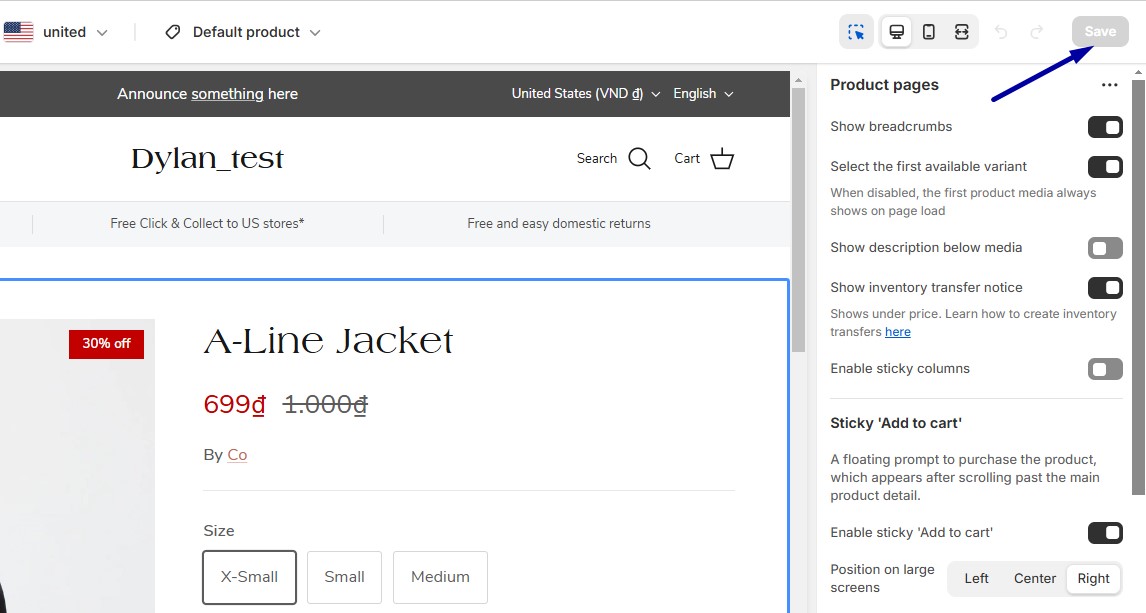Set sticky position to Left
Image resolution: width=1146 pixels, height=613 pixels.
(976, 579)
